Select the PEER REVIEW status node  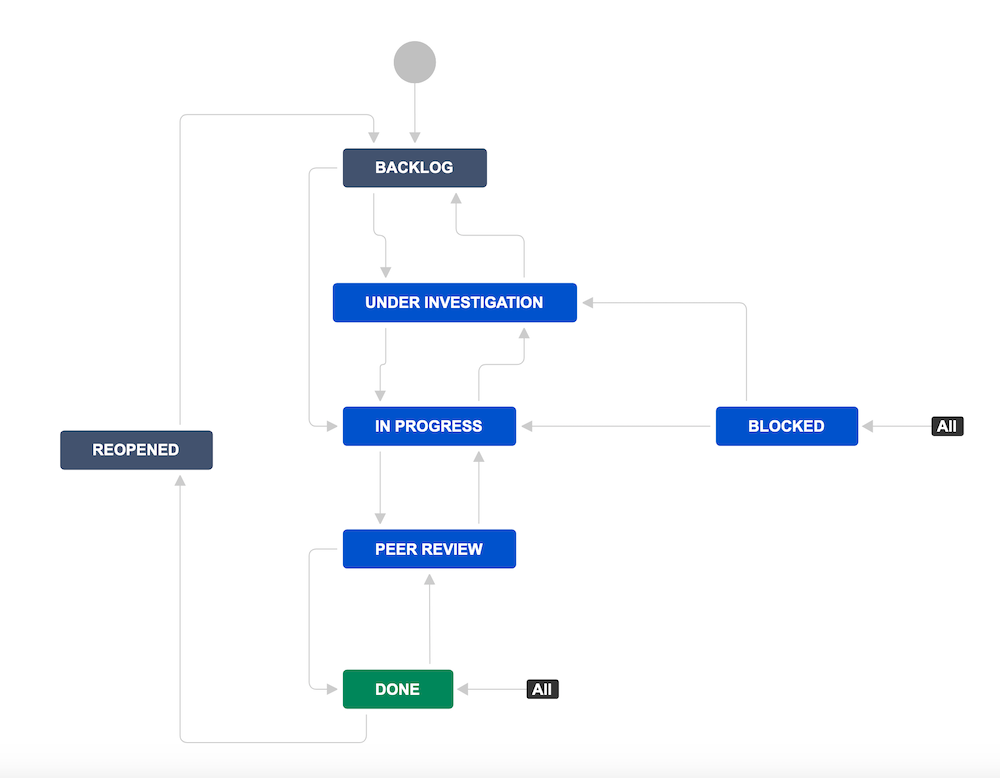(x=429, y=548)
